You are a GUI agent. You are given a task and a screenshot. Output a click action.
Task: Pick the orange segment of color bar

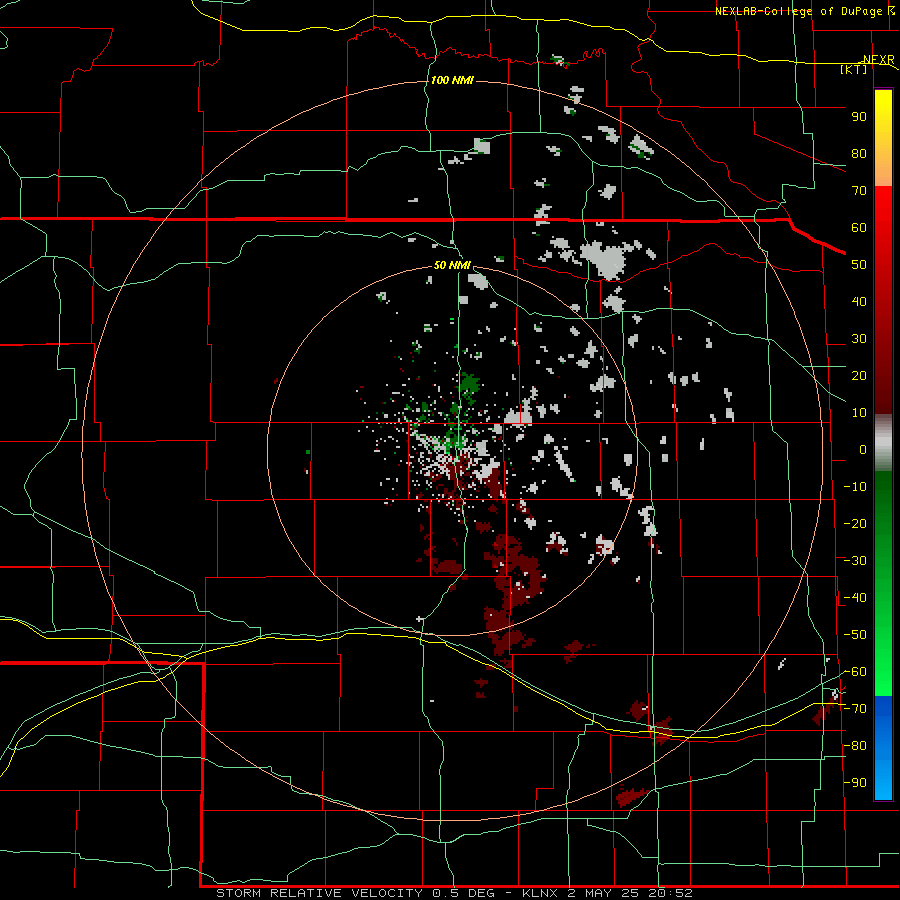883,170
